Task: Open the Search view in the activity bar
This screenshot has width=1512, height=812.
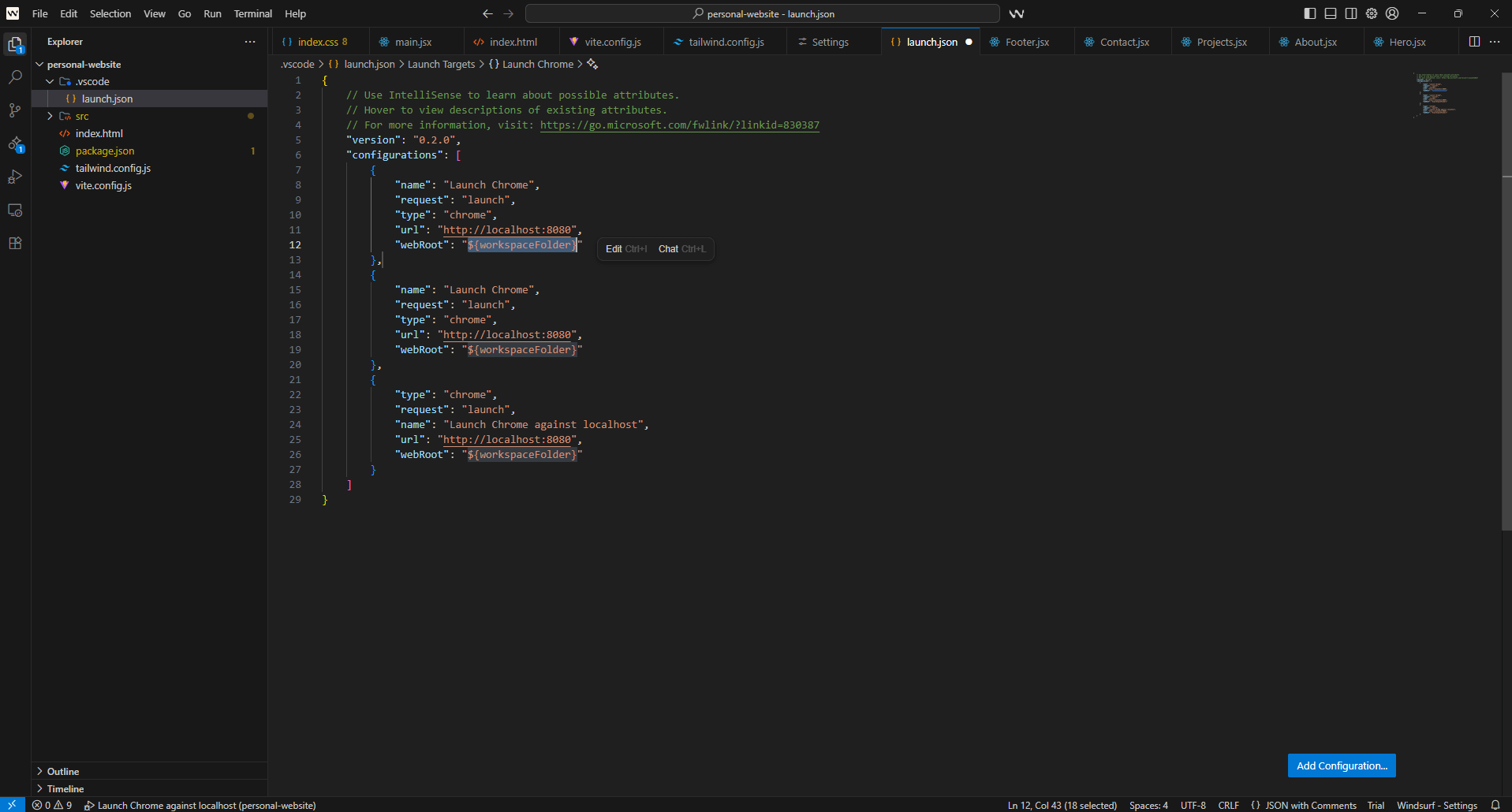Action: pos(15,76)
